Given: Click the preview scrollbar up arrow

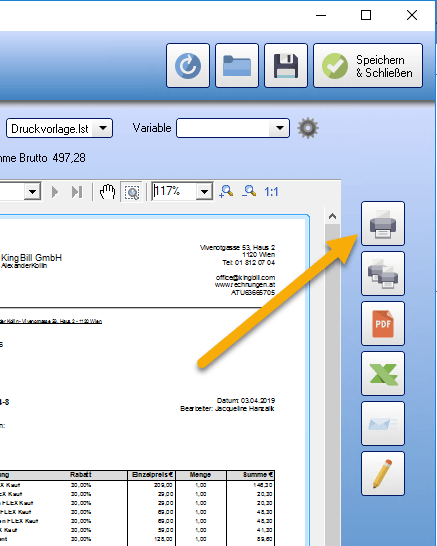Looking at the screenshot, I should (332, 217).
